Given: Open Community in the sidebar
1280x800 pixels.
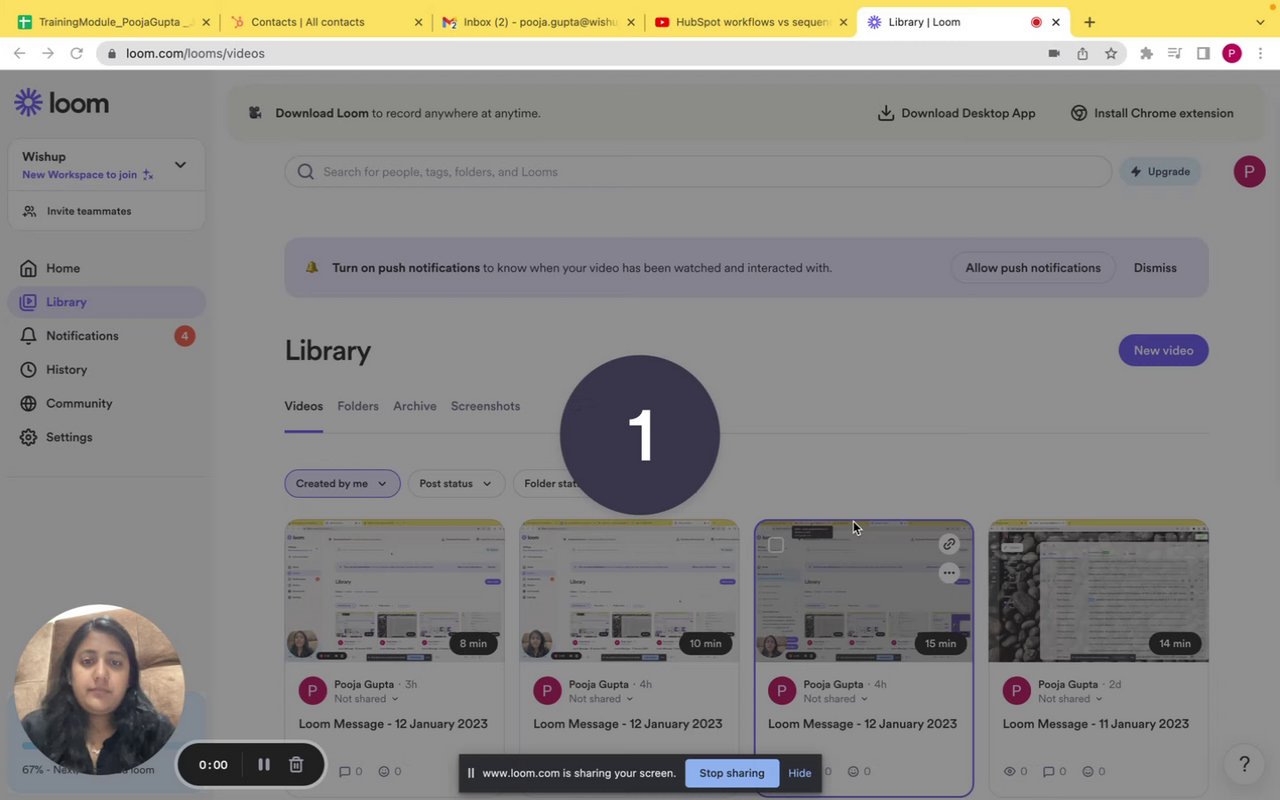Looking at the screenshot, I should (79, 404).
